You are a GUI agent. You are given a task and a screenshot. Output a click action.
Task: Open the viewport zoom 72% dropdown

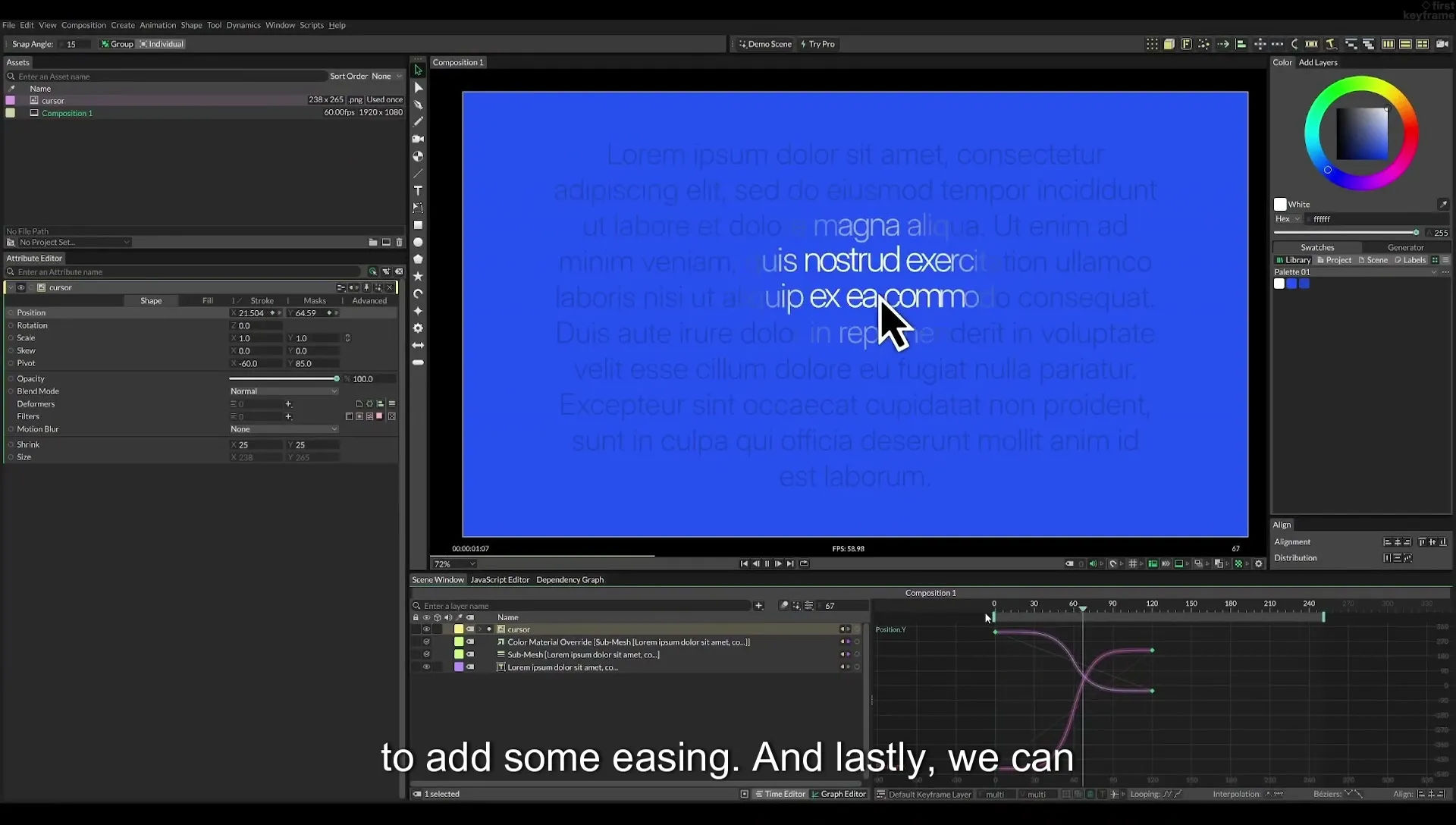454,564
